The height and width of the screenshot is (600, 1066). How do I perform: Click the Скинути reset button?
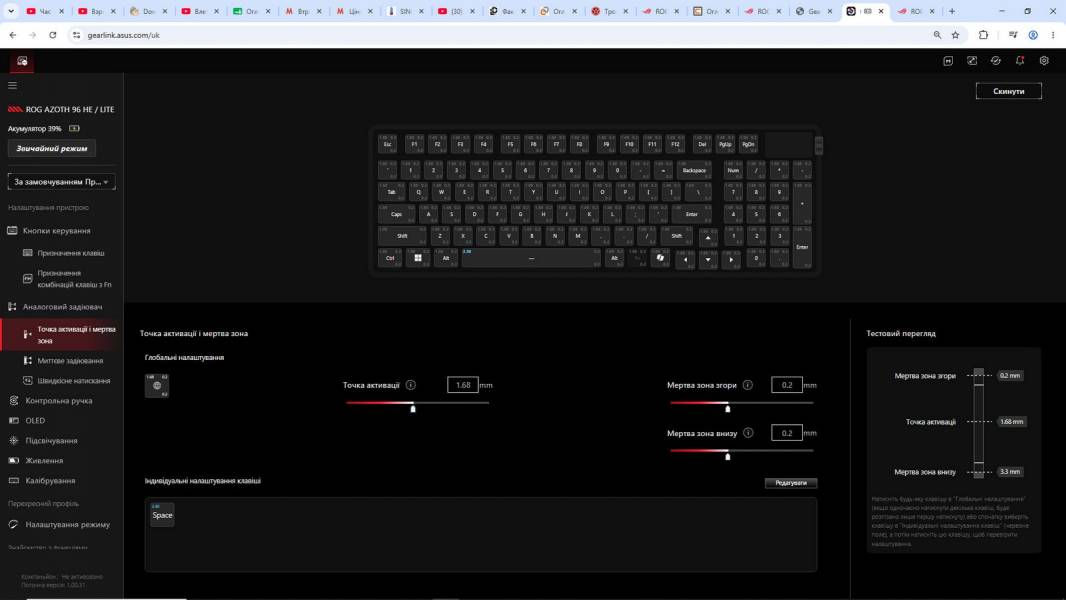(x=1008, y=91)
